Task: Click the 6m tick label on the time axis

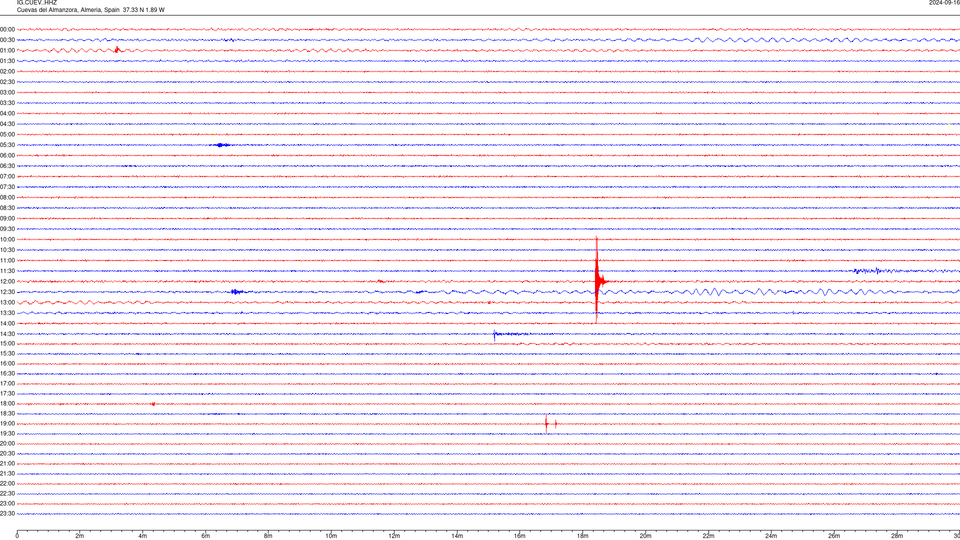Action: (x=206, y=536)
